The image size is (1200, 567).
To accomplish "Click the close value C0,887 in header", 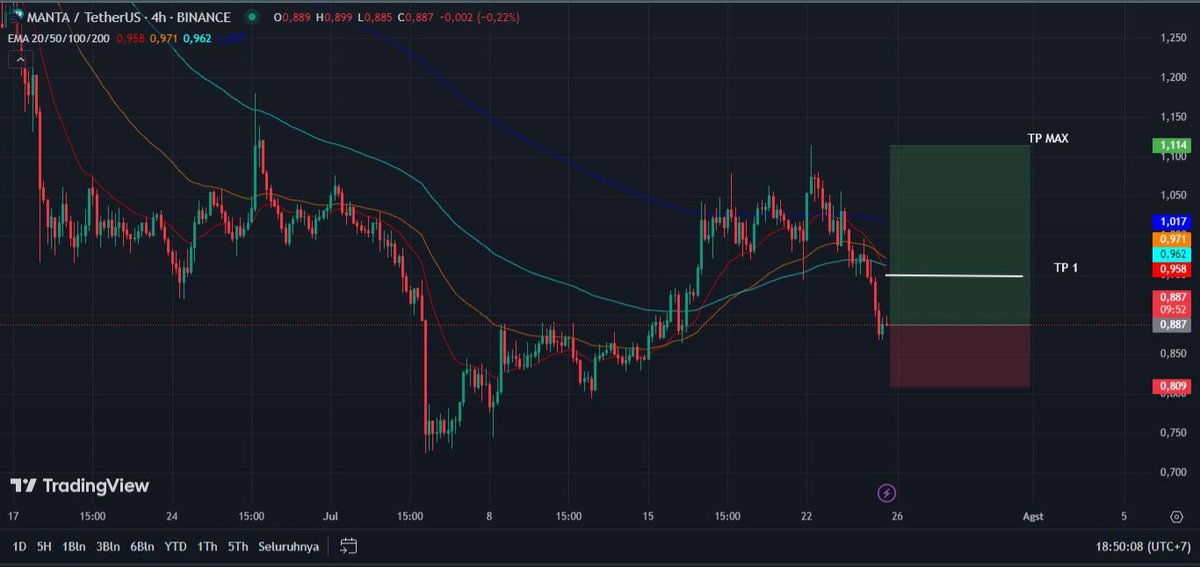I will (417, 18).
